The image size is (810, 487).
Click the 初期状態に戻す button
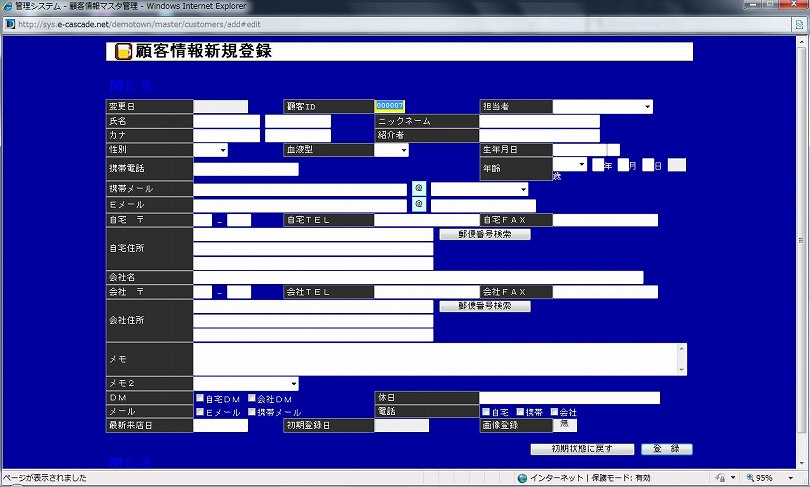tap(582, 449)
